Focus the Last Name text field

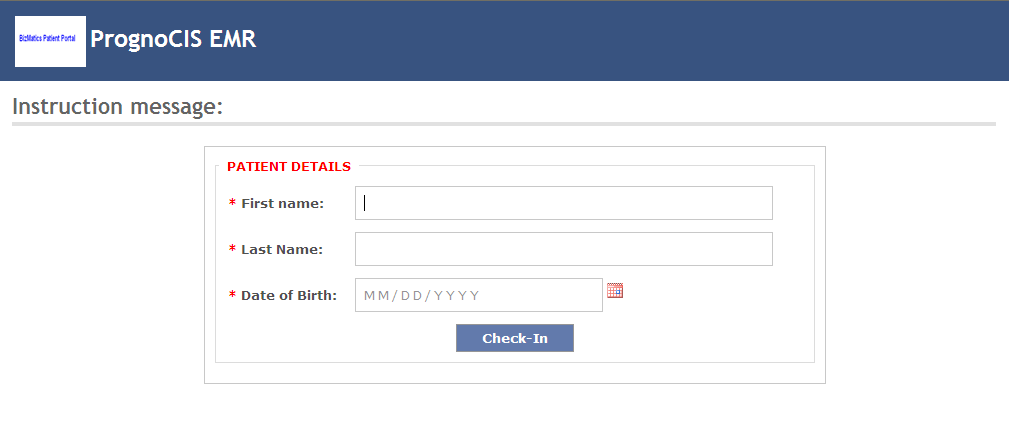point(564,249)
